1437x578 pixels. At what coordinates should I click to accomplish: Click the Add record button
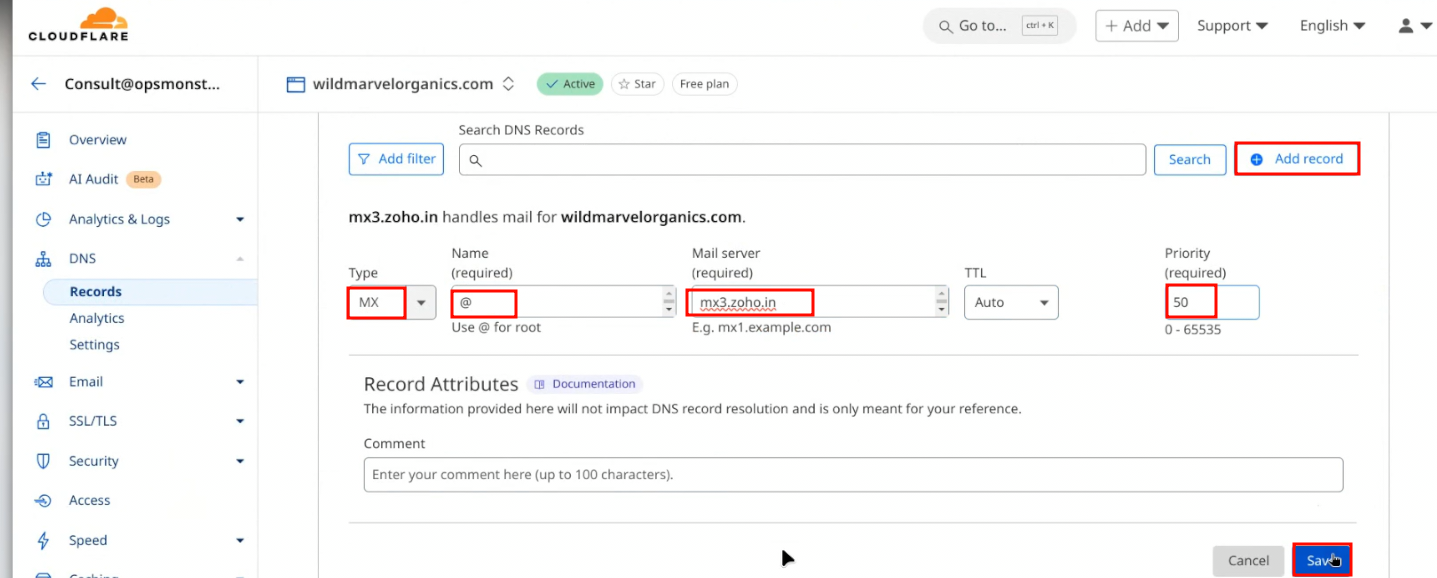click(1297, 159)
